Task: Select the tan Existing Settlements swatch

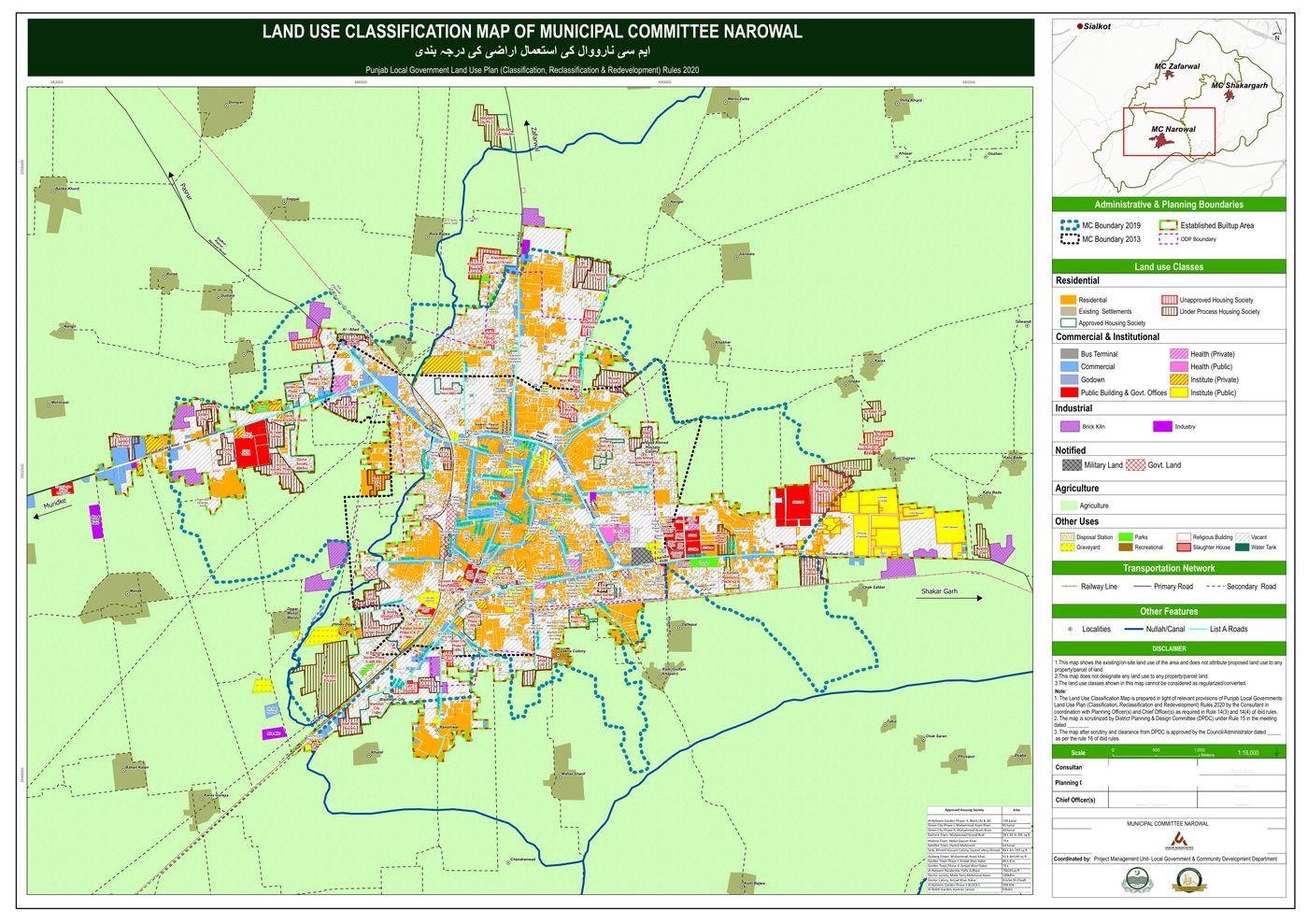Action: 1067,311
